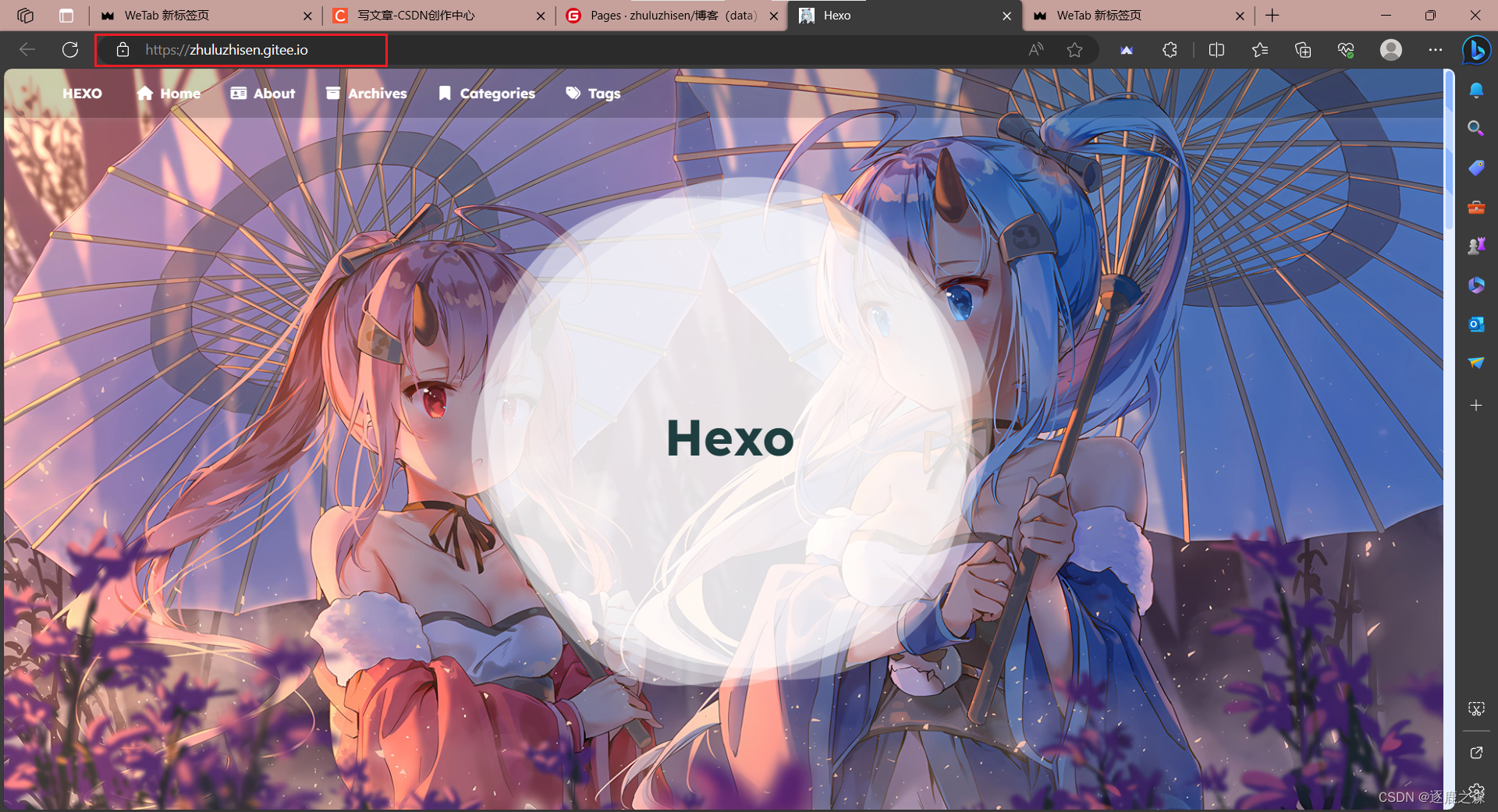The height and width of the screenshot is (812, 1498).
Task: Go back using the browser back arrow
Action: [27, 50]
